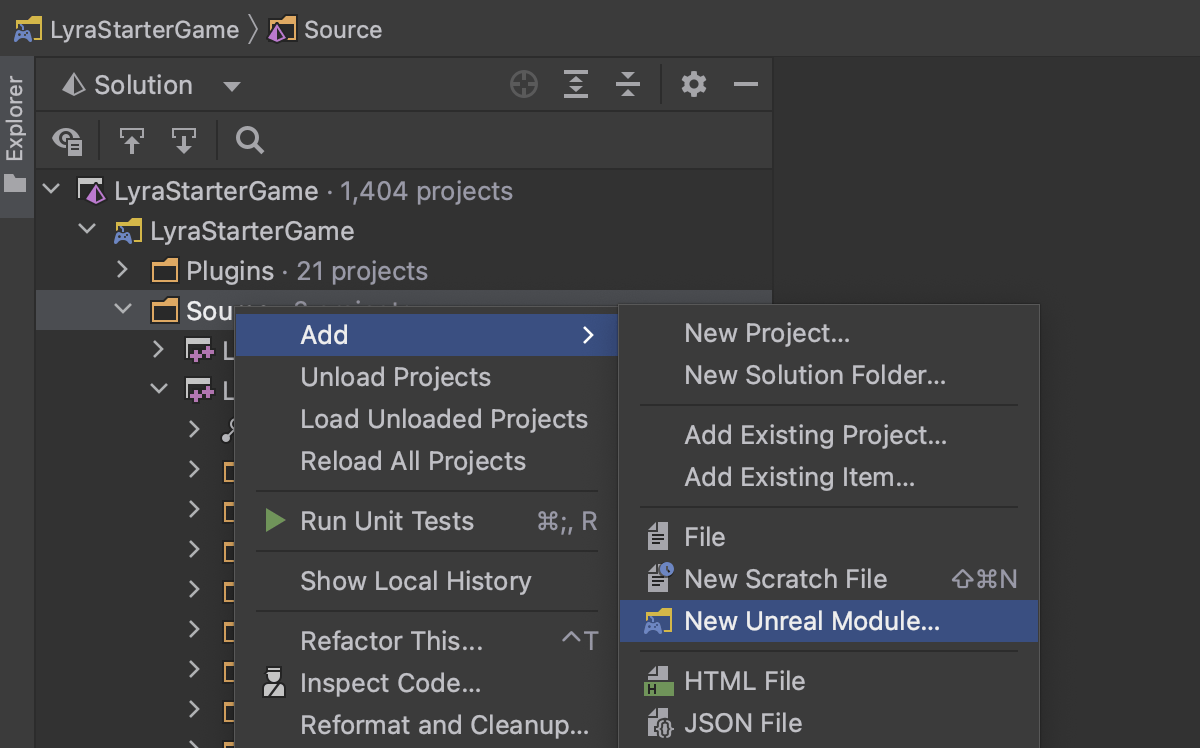
Task: Open the Solution view dropdown arrow
Action: [232, 87]
